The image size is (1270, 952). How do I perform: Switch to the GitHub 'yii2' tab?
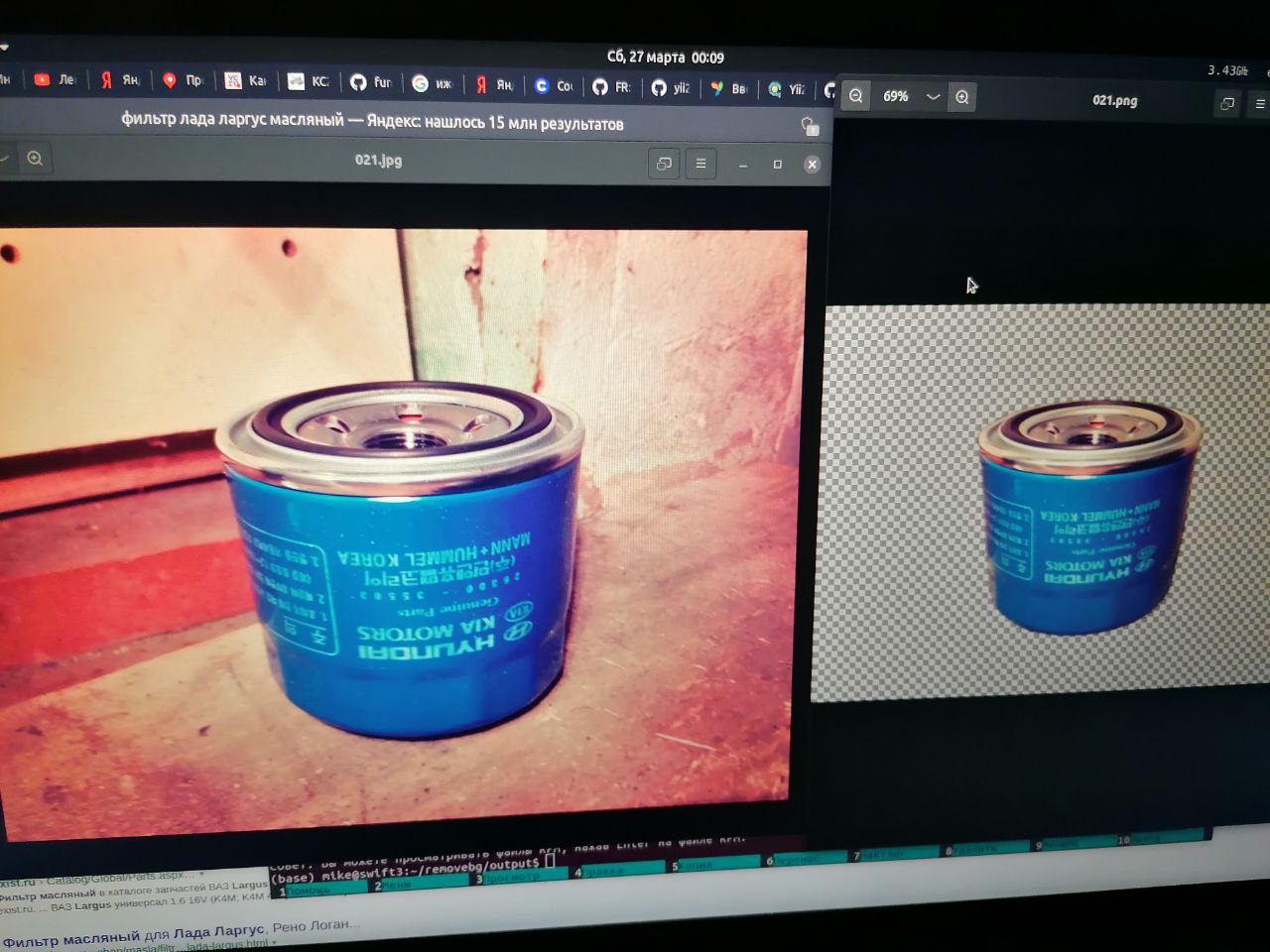[671, 88]
